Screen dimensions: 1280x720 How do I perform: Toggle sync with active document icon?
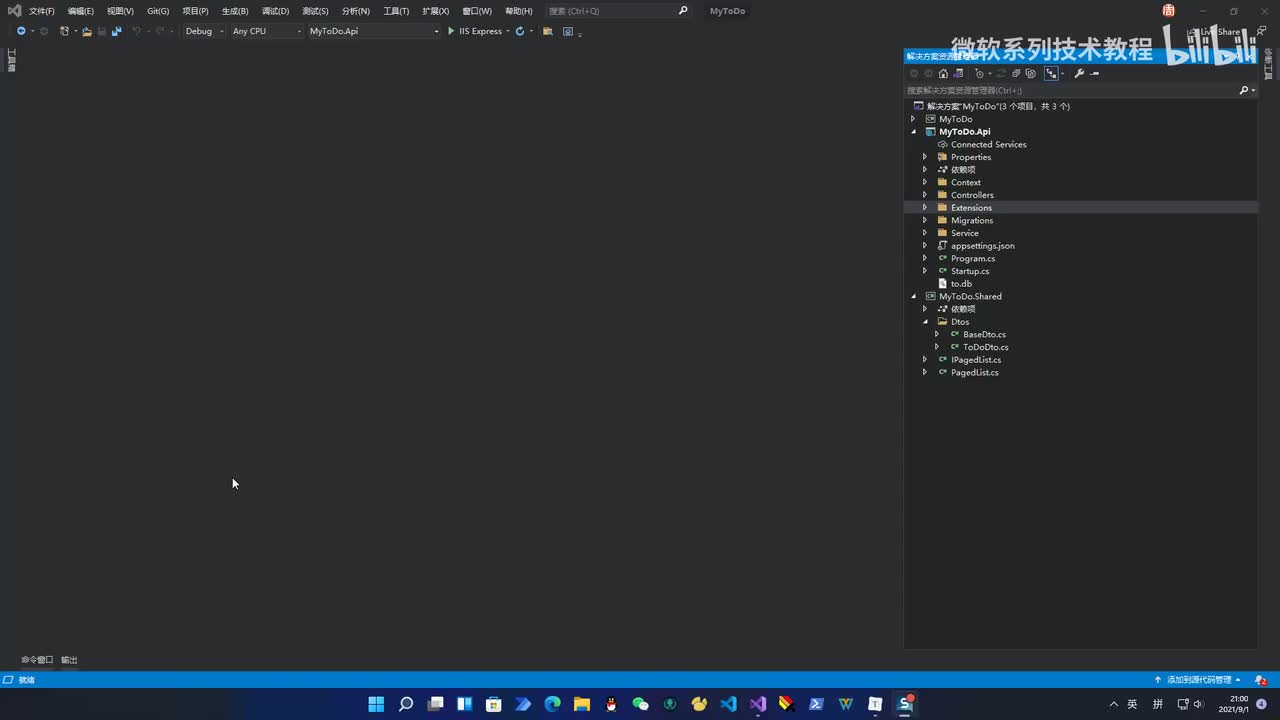point(1001,73)
